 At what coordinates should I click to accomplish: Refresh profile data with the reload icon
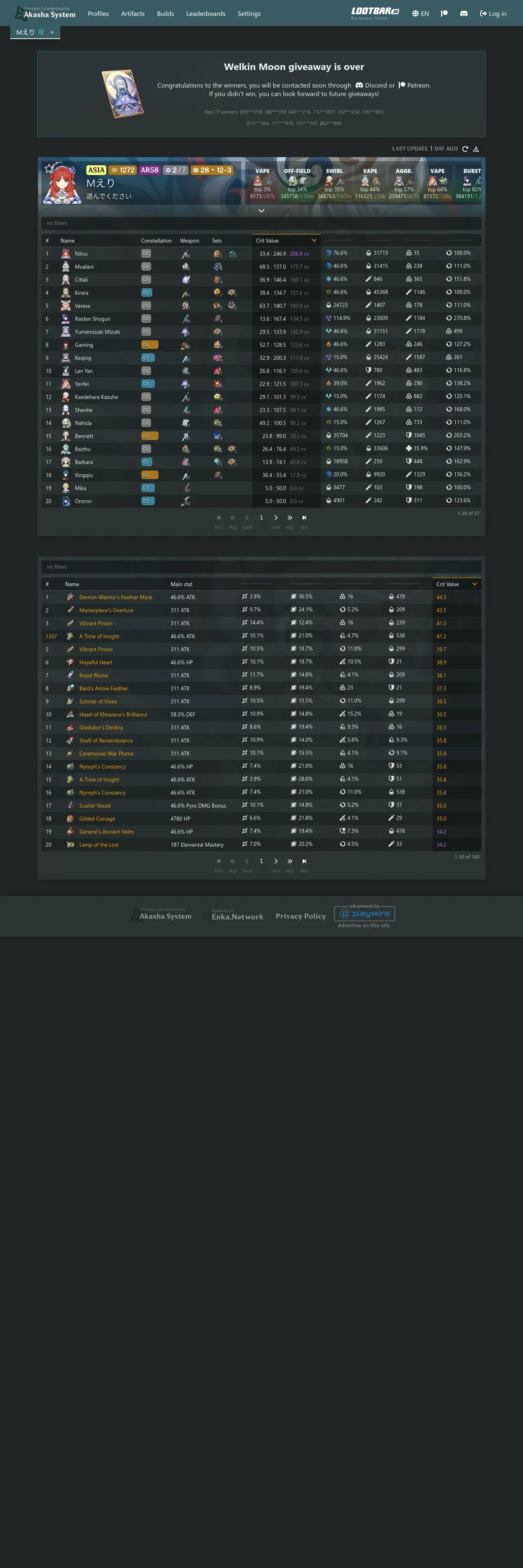[x=465, y=149]
